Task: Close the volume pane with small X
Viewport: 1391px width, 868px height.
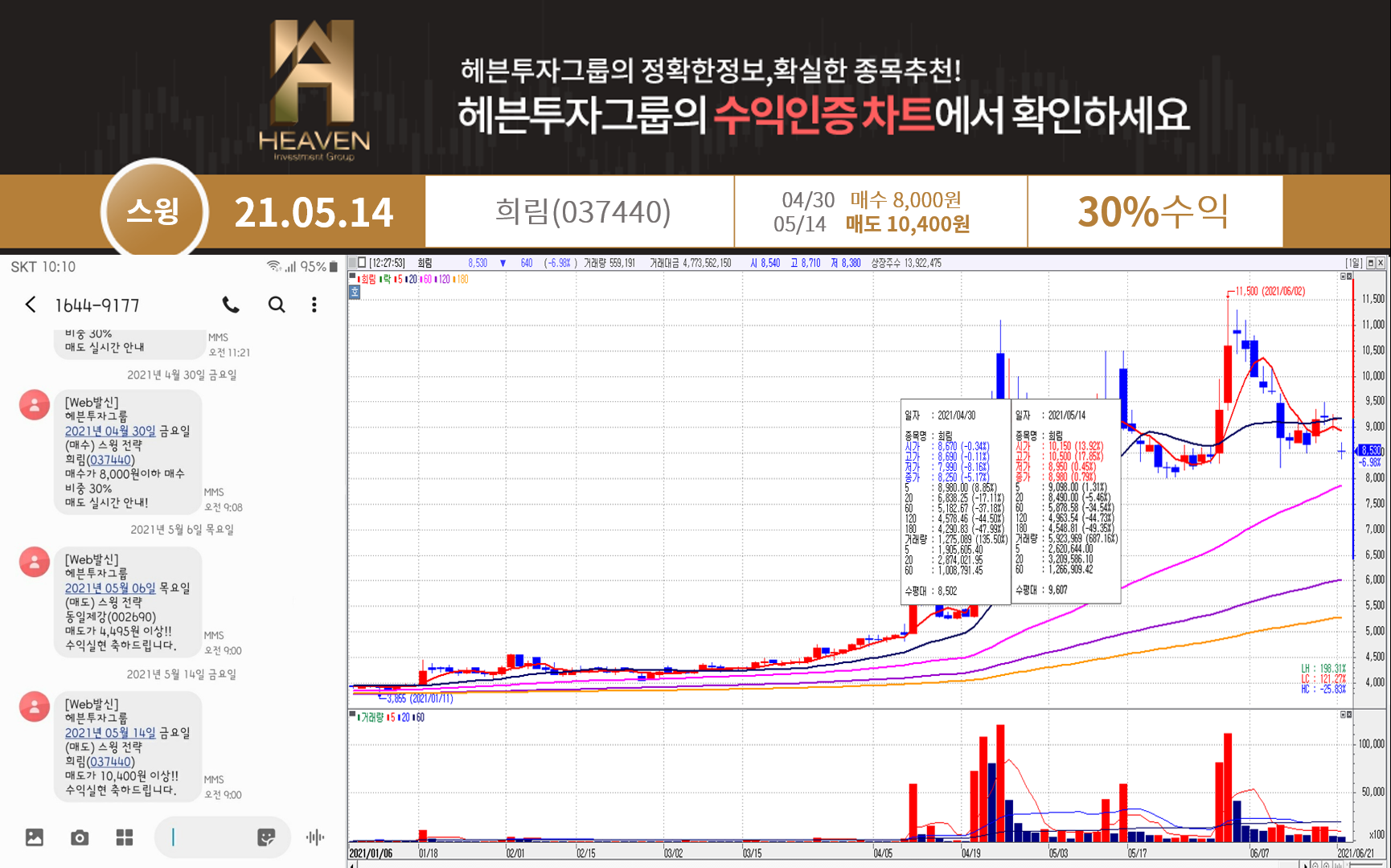Action: 1349,714
